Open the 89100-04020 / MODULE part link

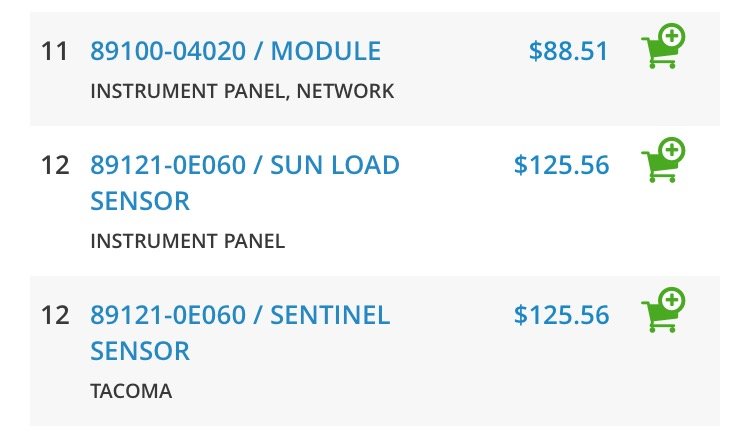[235, 51]
